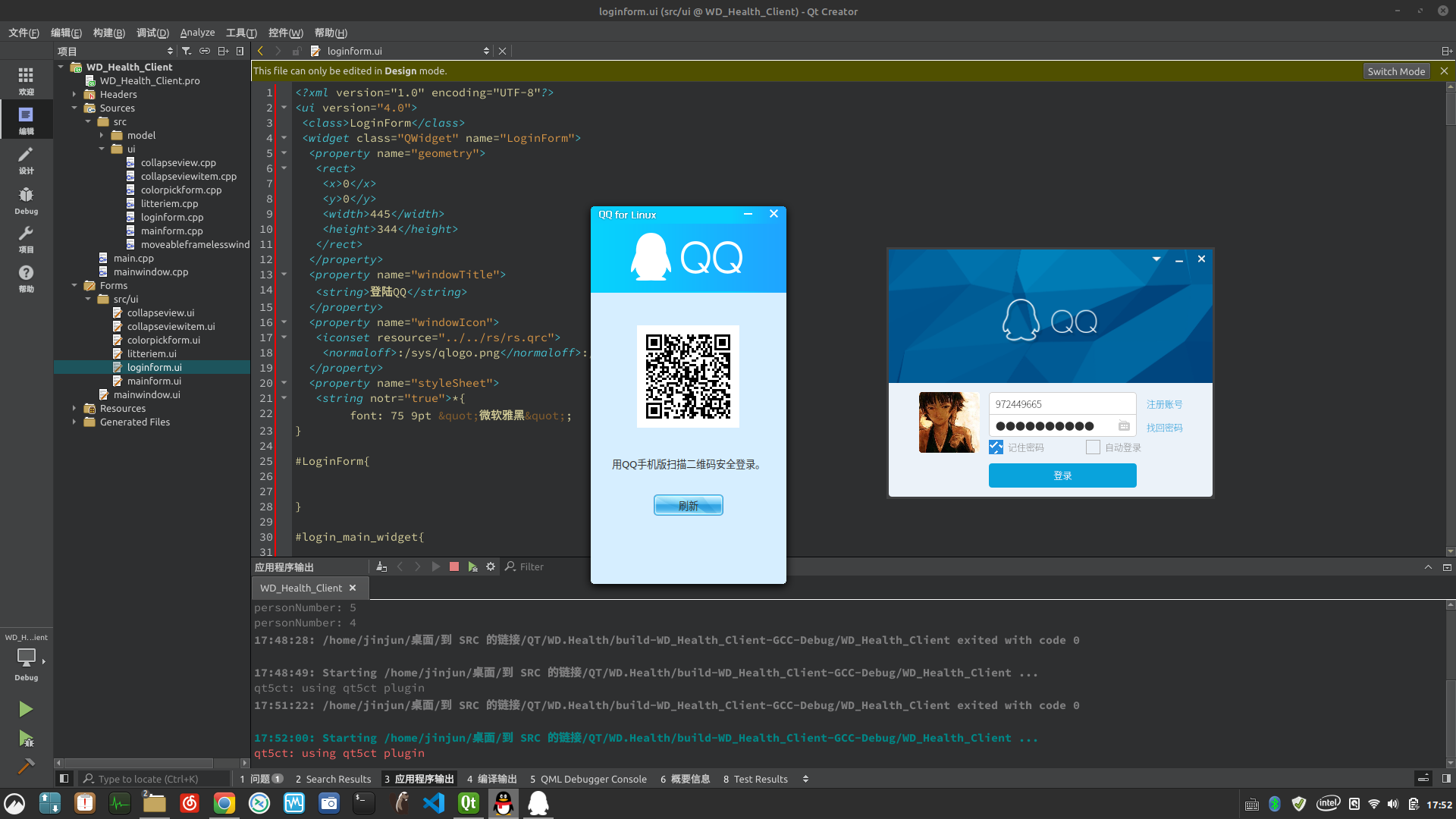Open Files manager from dock

point(155,803)
